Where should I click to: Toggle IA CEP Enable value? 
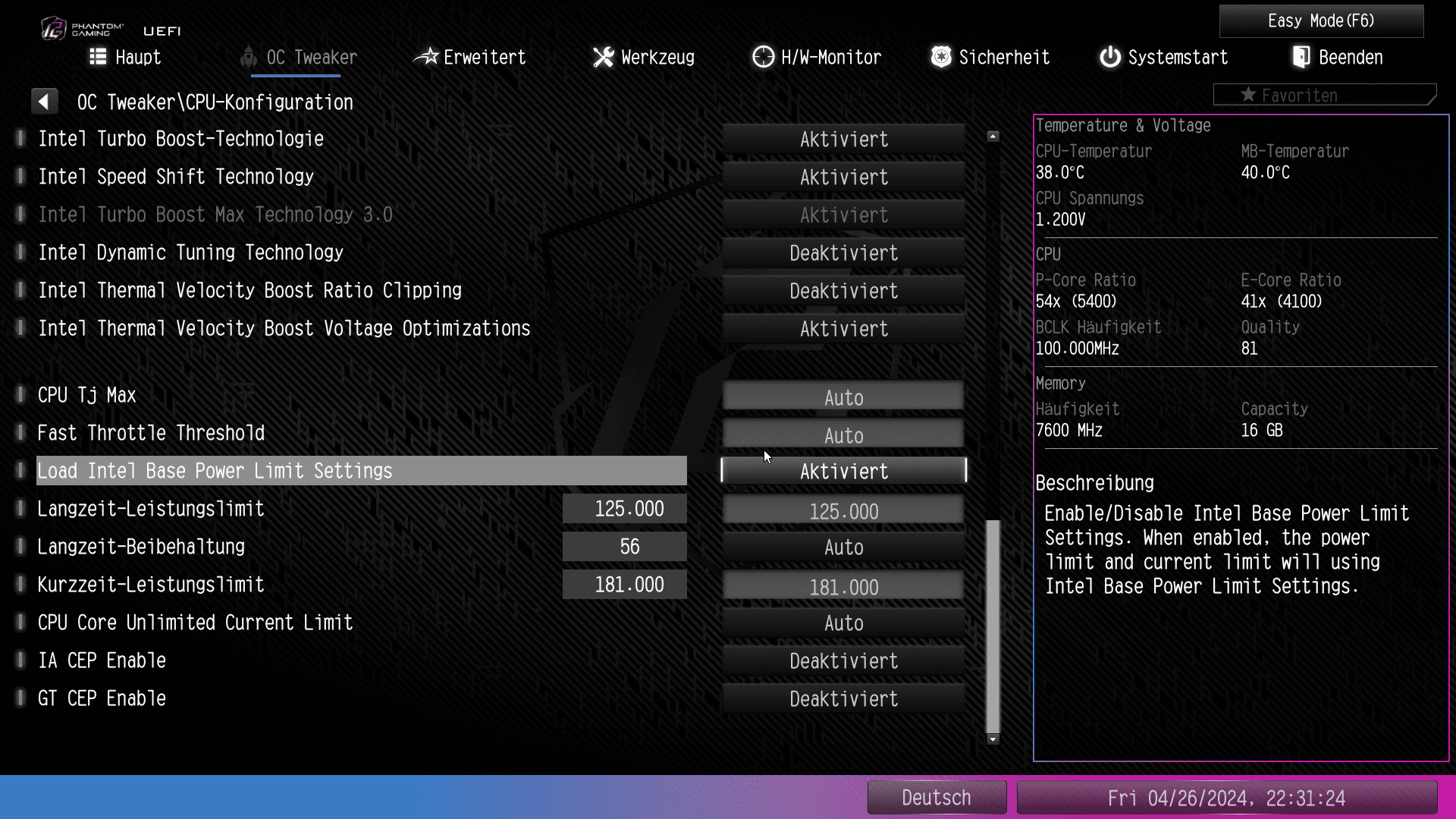tap(843, 661)
